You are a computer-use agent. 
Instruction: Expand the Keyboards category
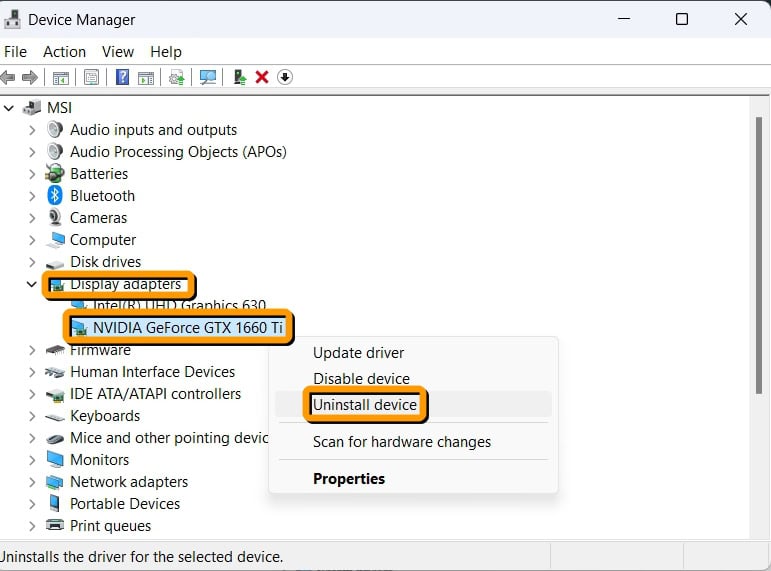point(32,416)
